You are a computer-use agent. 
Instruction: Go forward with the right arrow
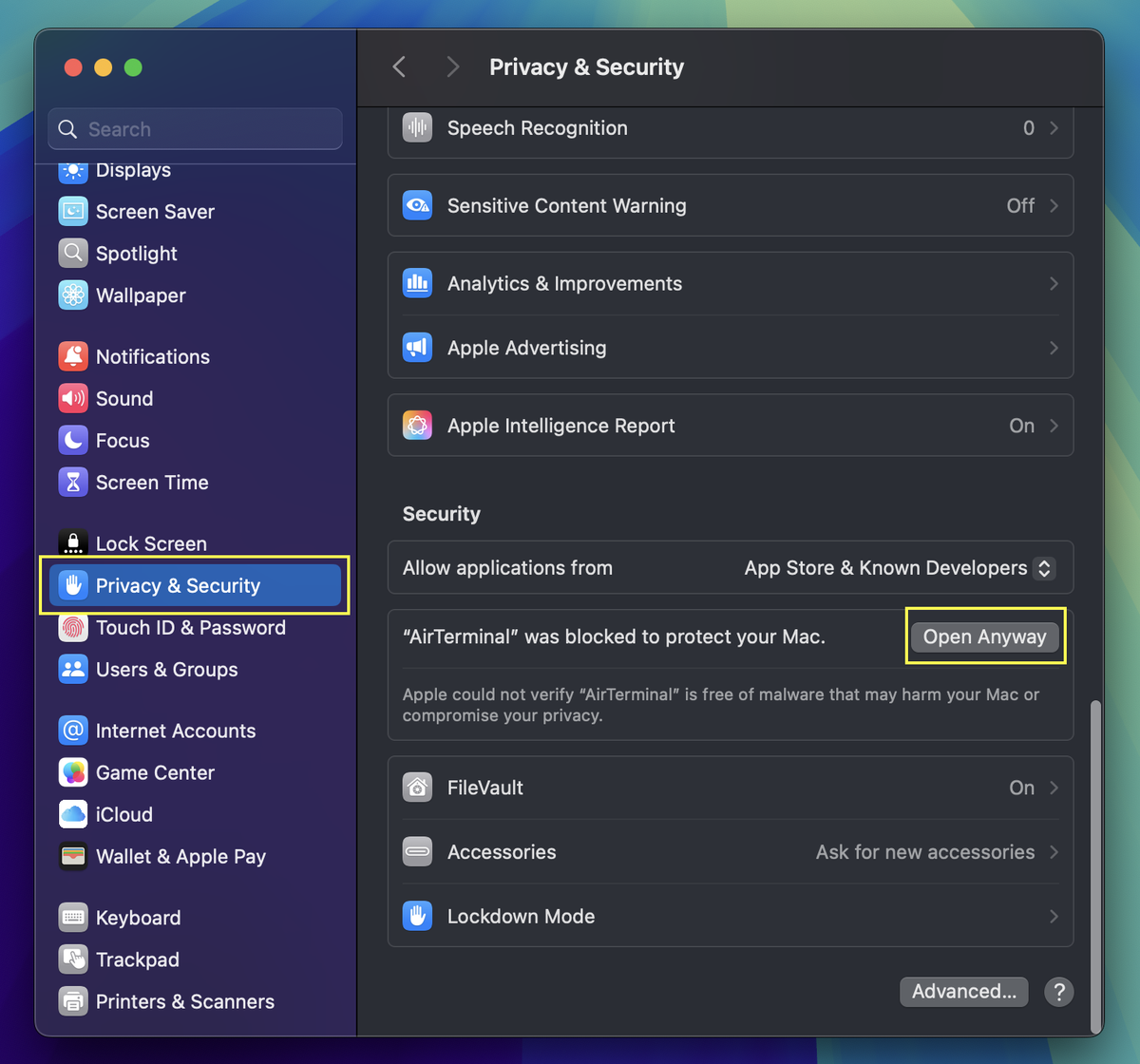(452, 66)
